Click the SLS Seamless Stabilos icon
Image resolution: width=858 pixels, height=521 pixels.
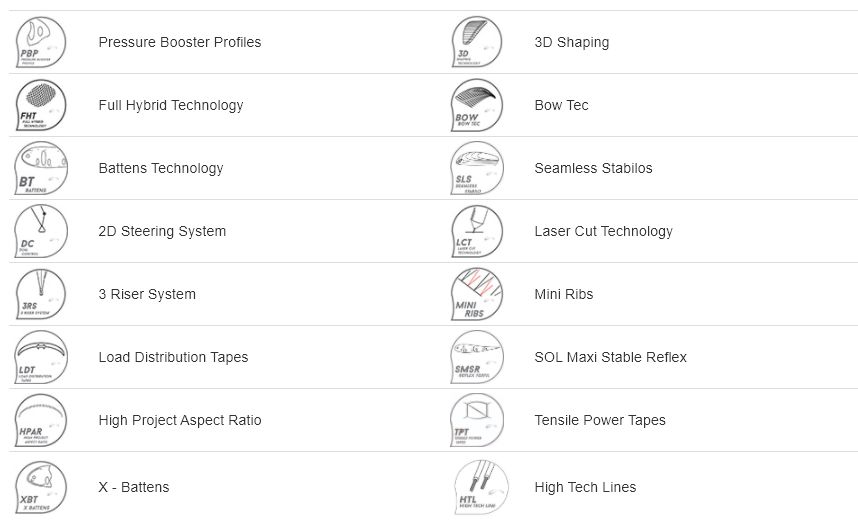[477, 168]
